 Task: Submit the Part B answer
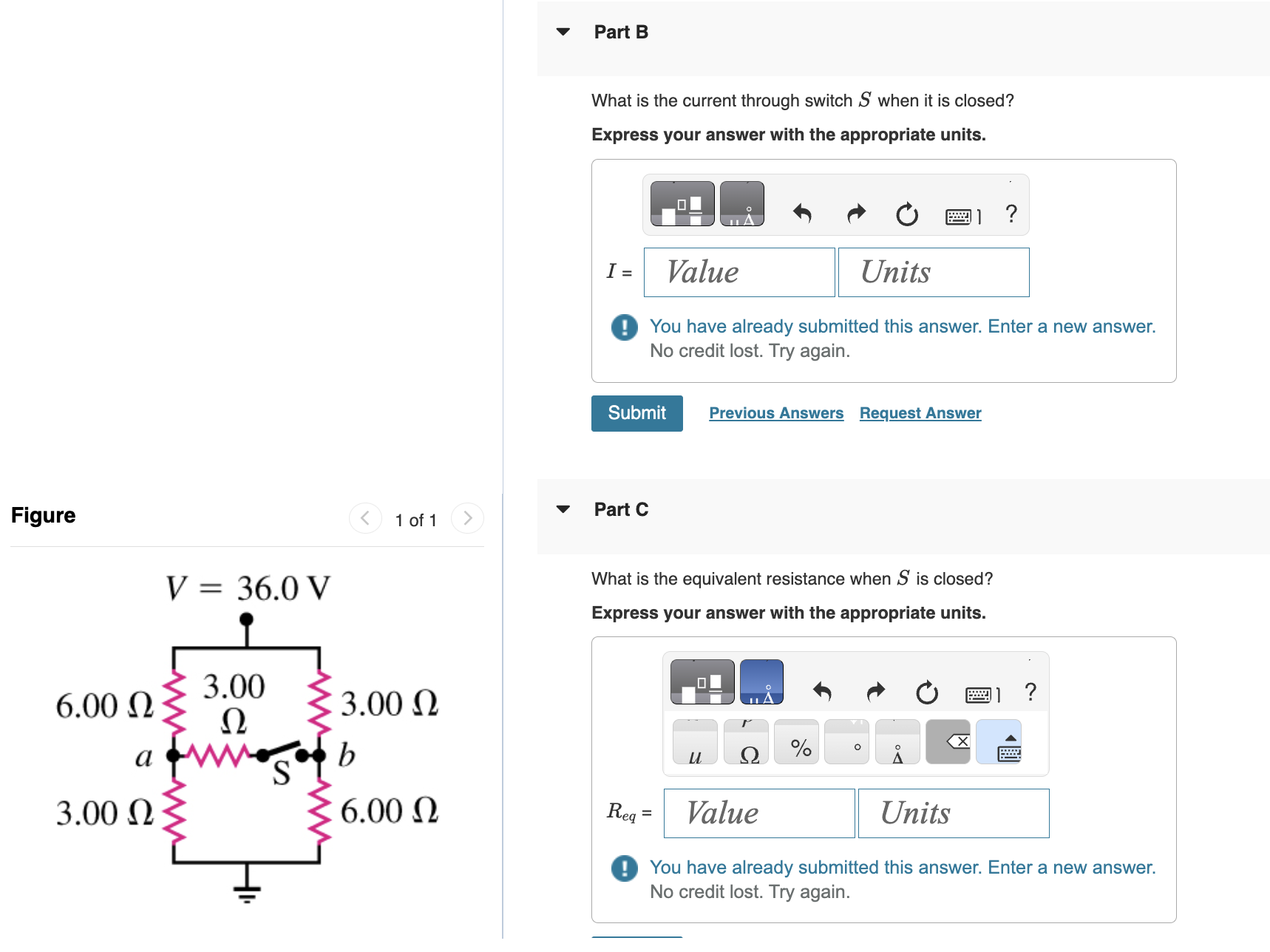click(636, 412)
